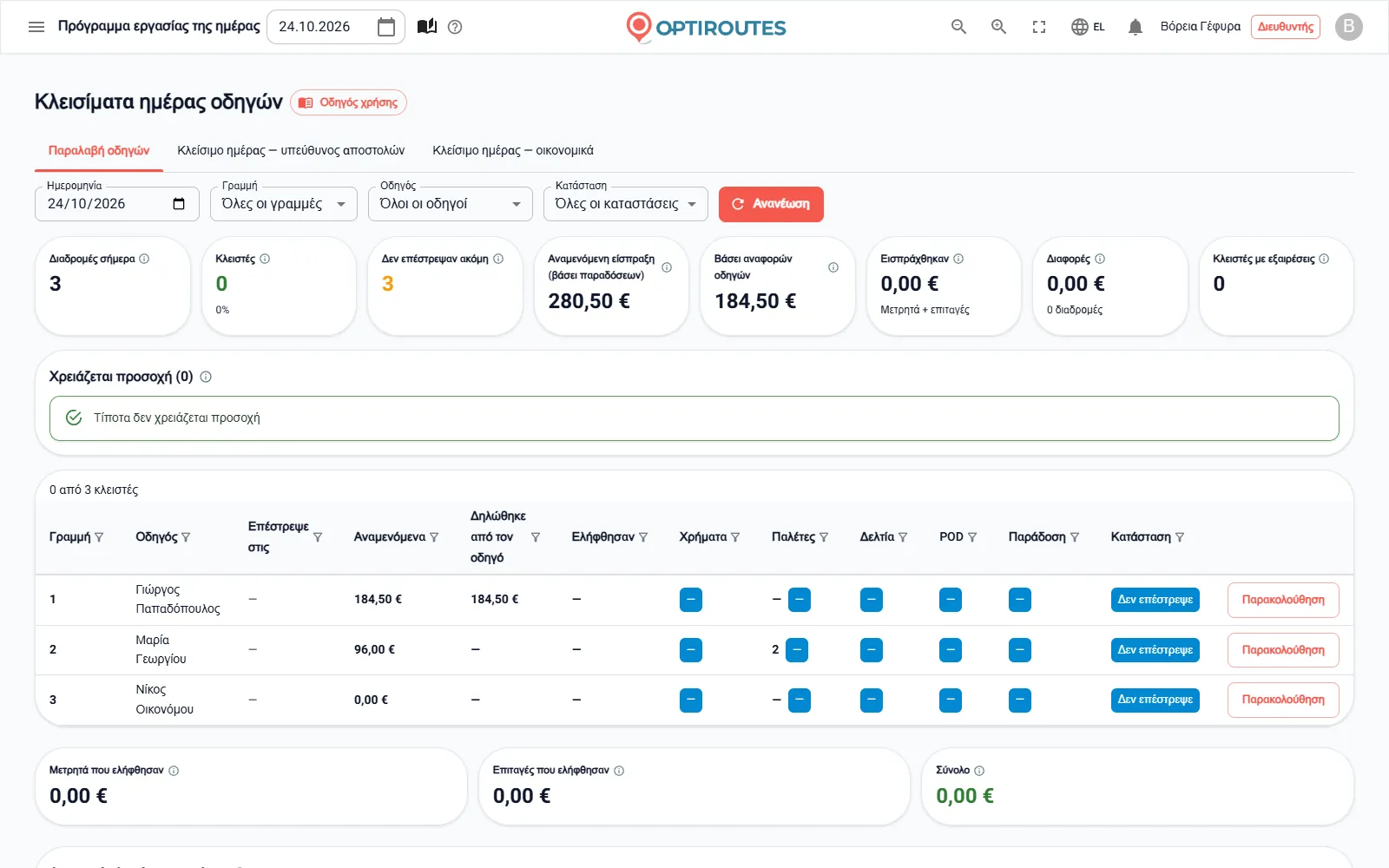Toggle fullscreen mode icon
1389x868 pixels.
[x=1039, y=27]
